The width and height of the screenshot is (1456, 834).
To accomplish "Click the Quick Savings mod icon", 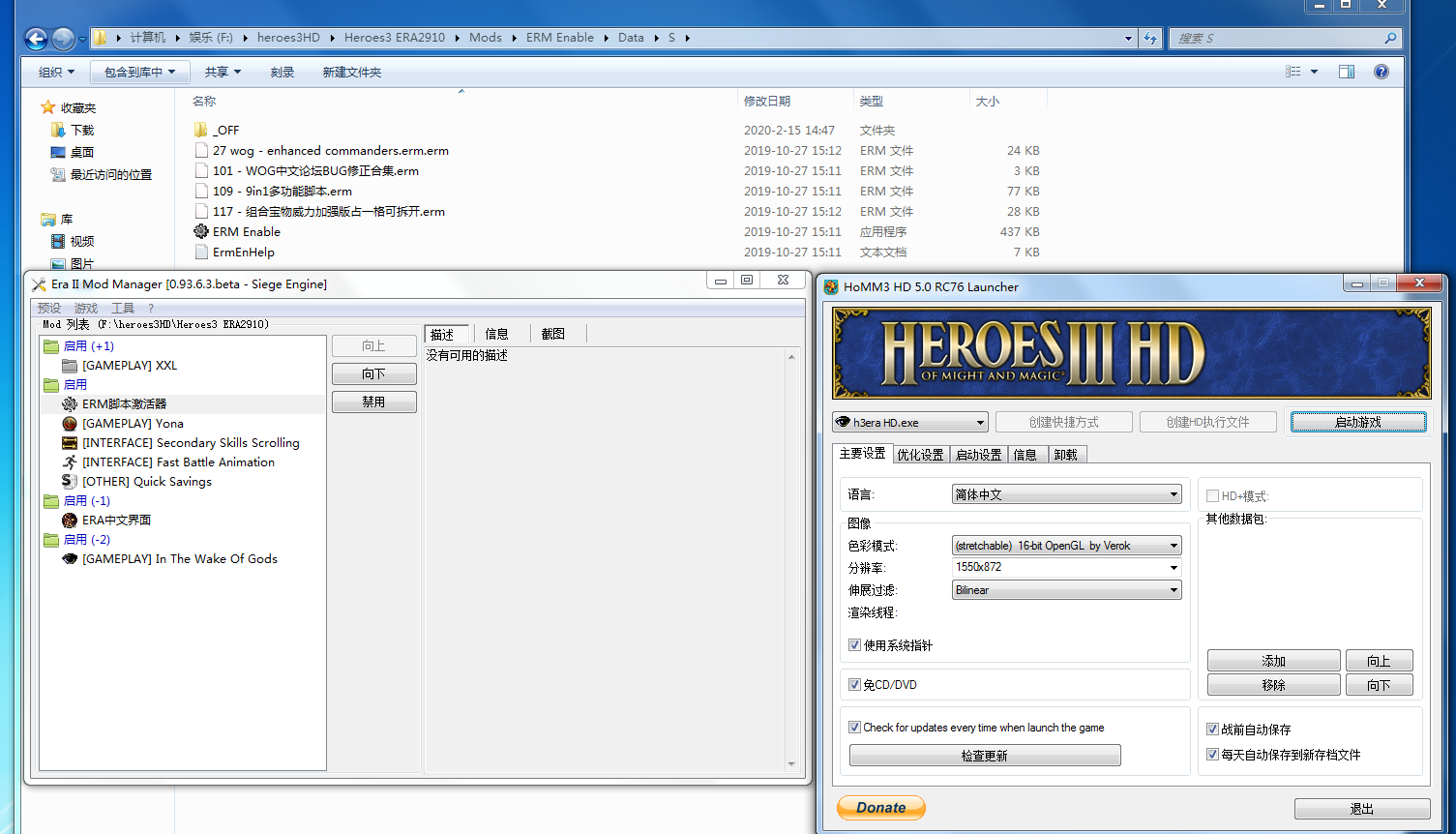I will [x=70, y=482].
